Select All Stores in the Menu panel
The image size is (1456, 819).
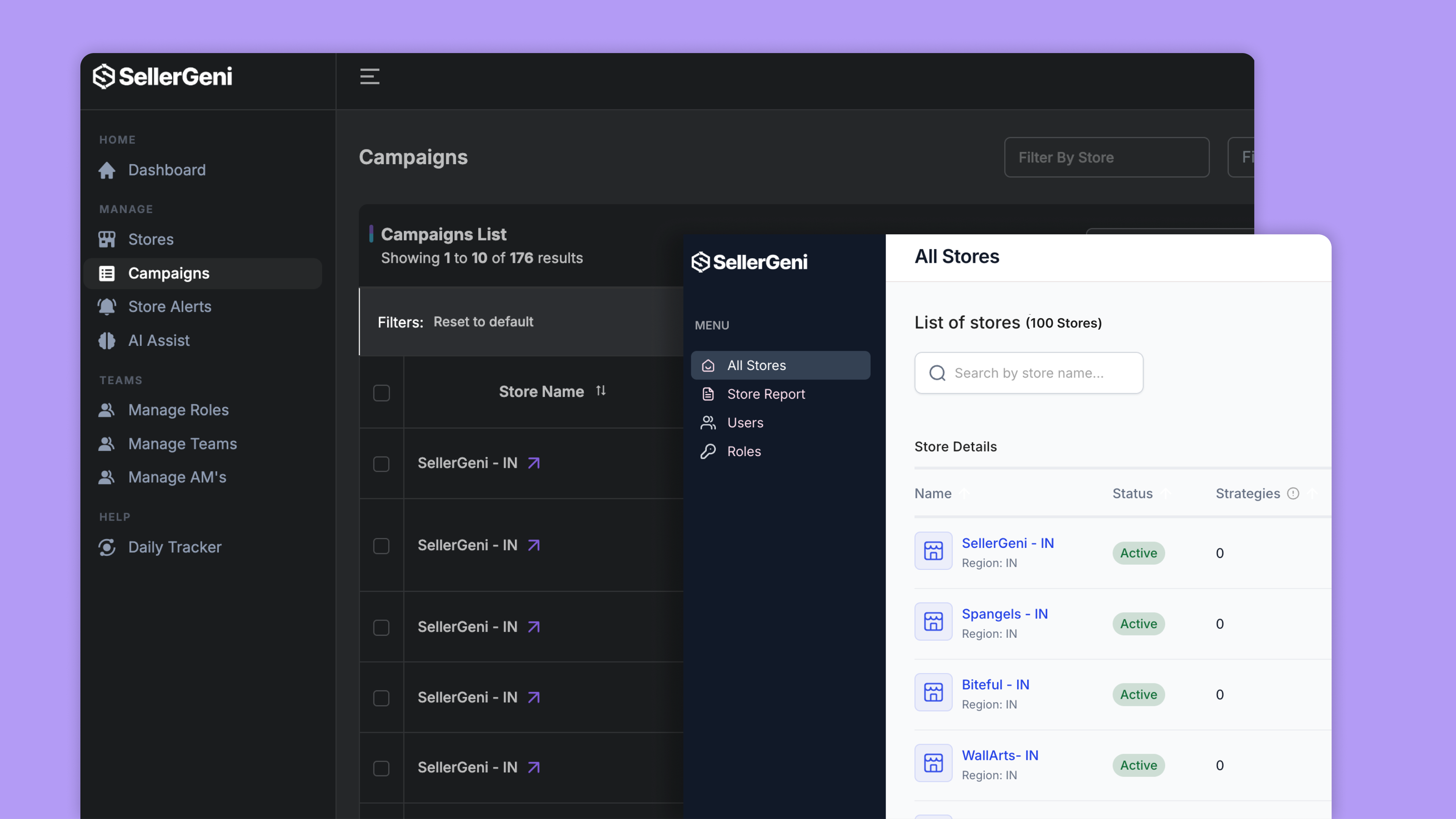[x=780, y=365]
